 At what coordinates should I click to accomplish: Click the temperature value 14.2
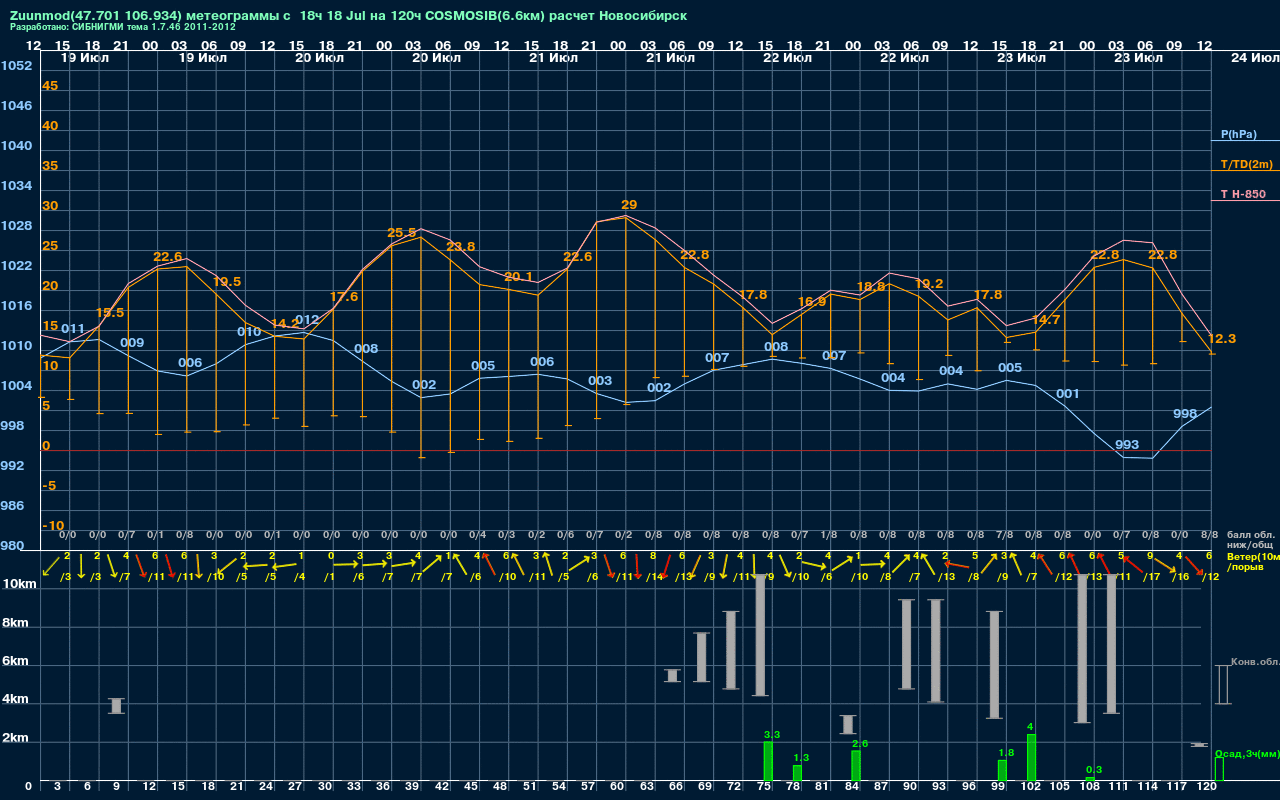click(283, 324)
